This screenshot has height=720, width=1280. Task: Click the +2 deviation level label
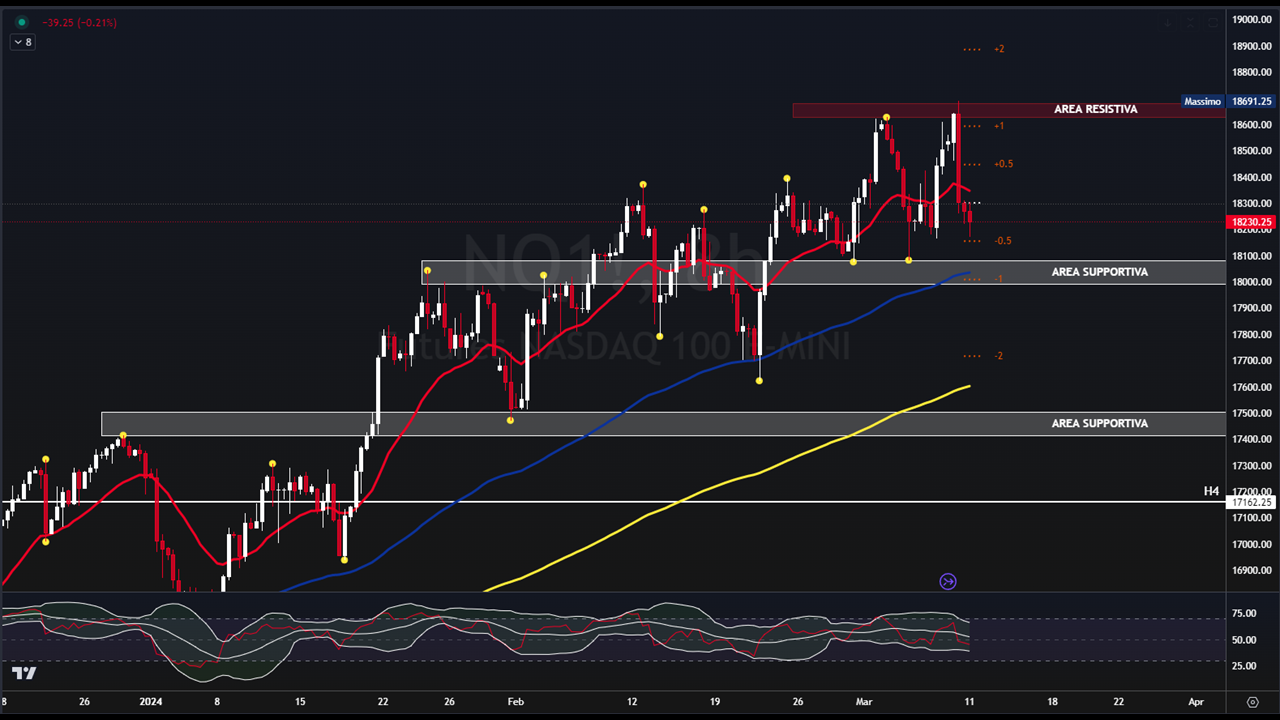(999, 49)
